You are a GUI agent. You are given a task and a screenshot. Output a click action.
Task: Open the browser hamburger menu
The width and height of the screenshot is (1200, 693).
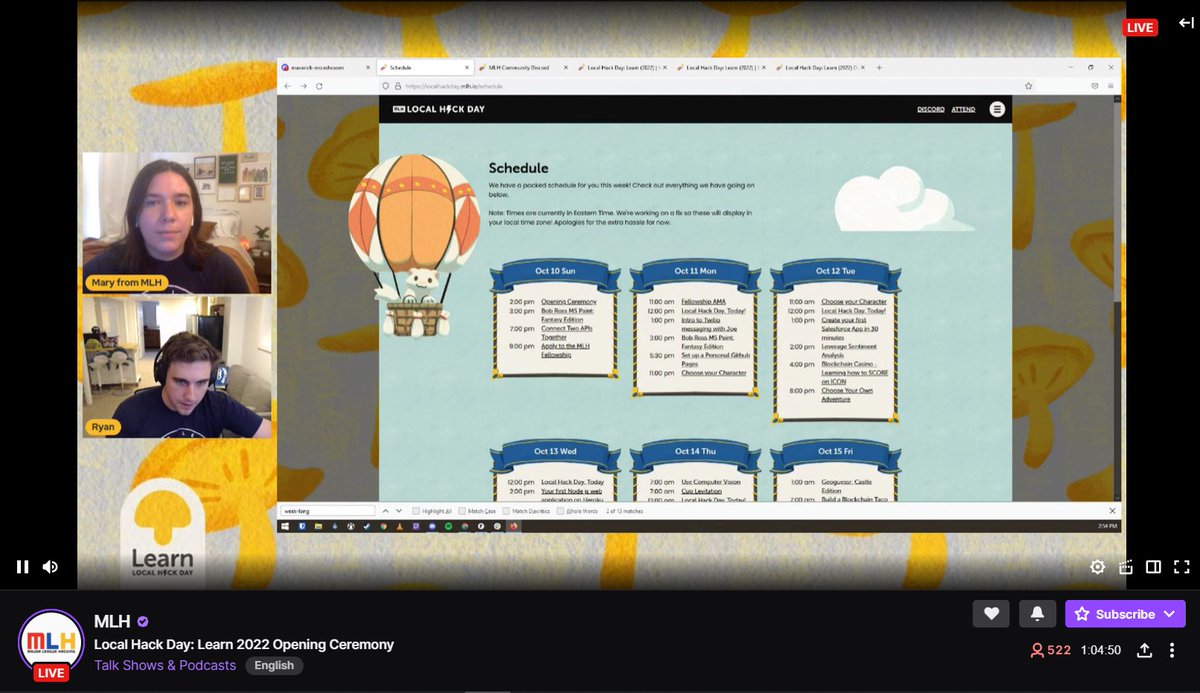pos(1112,86)
